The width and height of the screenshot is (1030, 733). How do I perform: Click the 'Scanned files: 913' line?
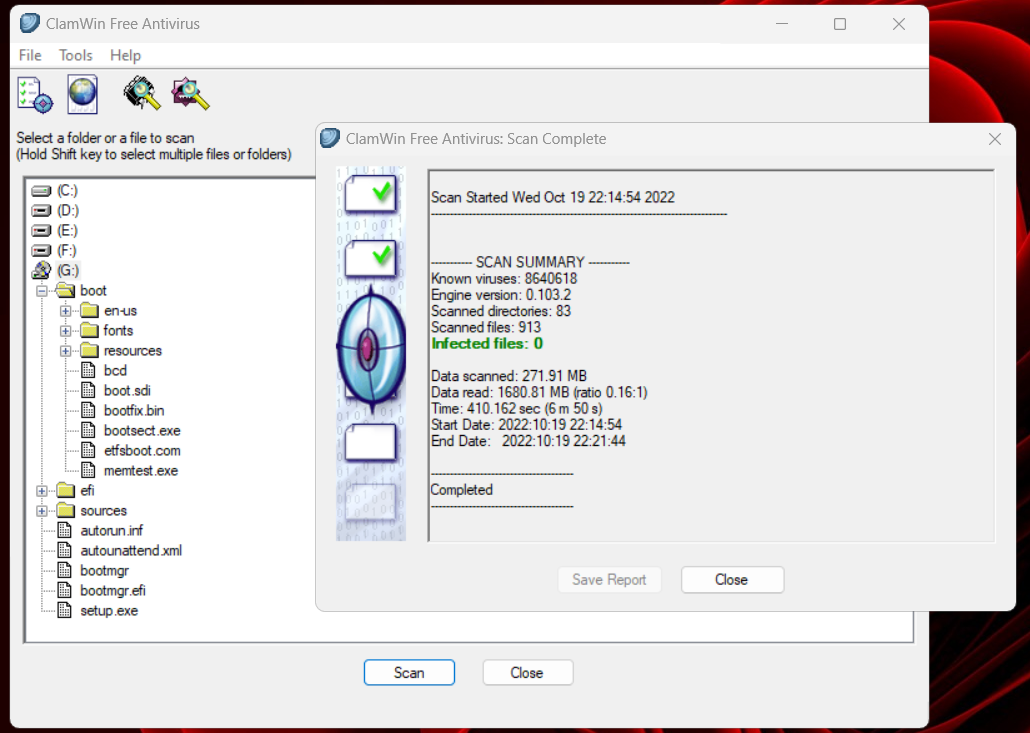485,327
